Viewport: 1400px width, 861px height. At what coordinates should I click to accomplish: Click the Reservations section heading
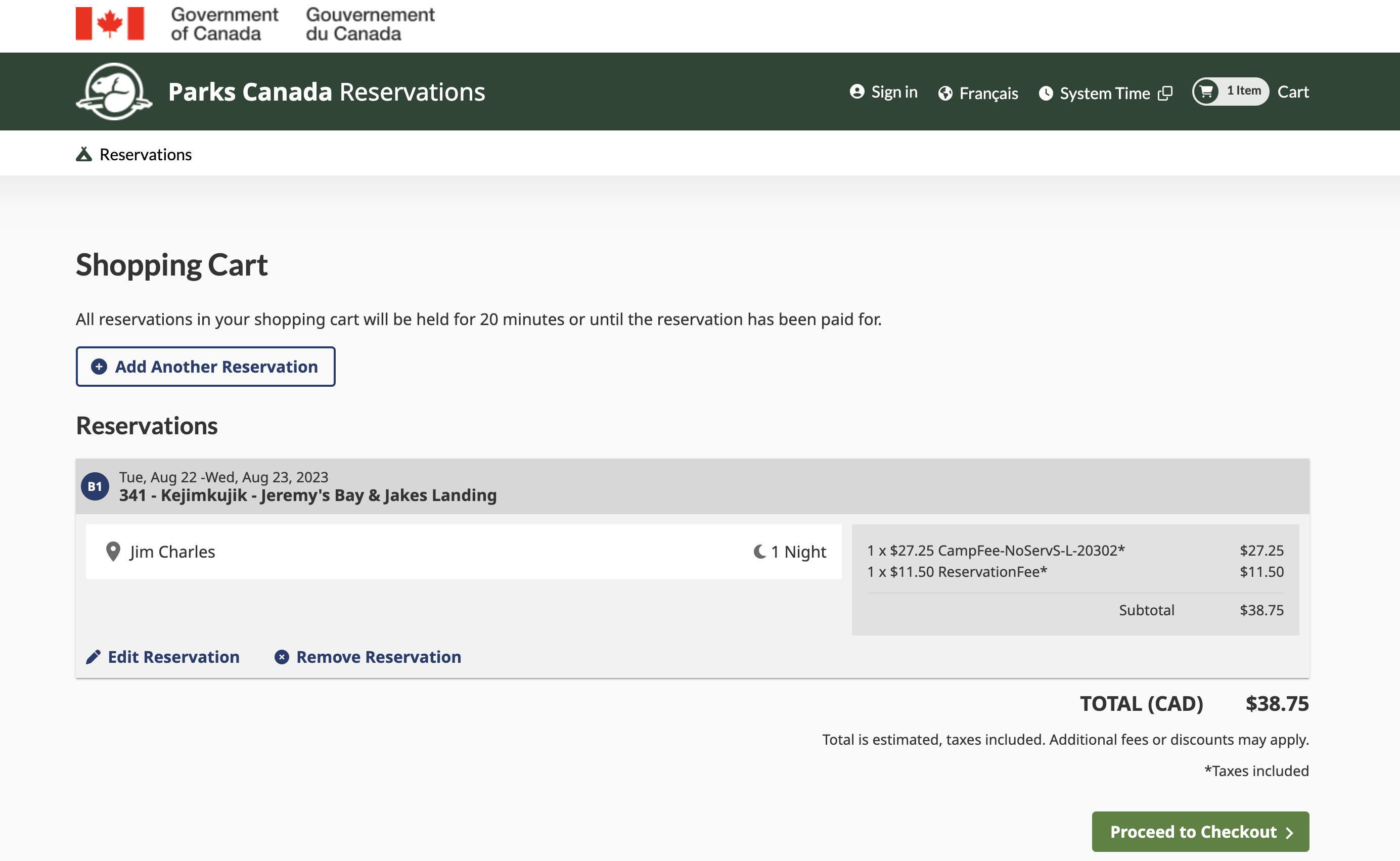(x=147, y=426)
